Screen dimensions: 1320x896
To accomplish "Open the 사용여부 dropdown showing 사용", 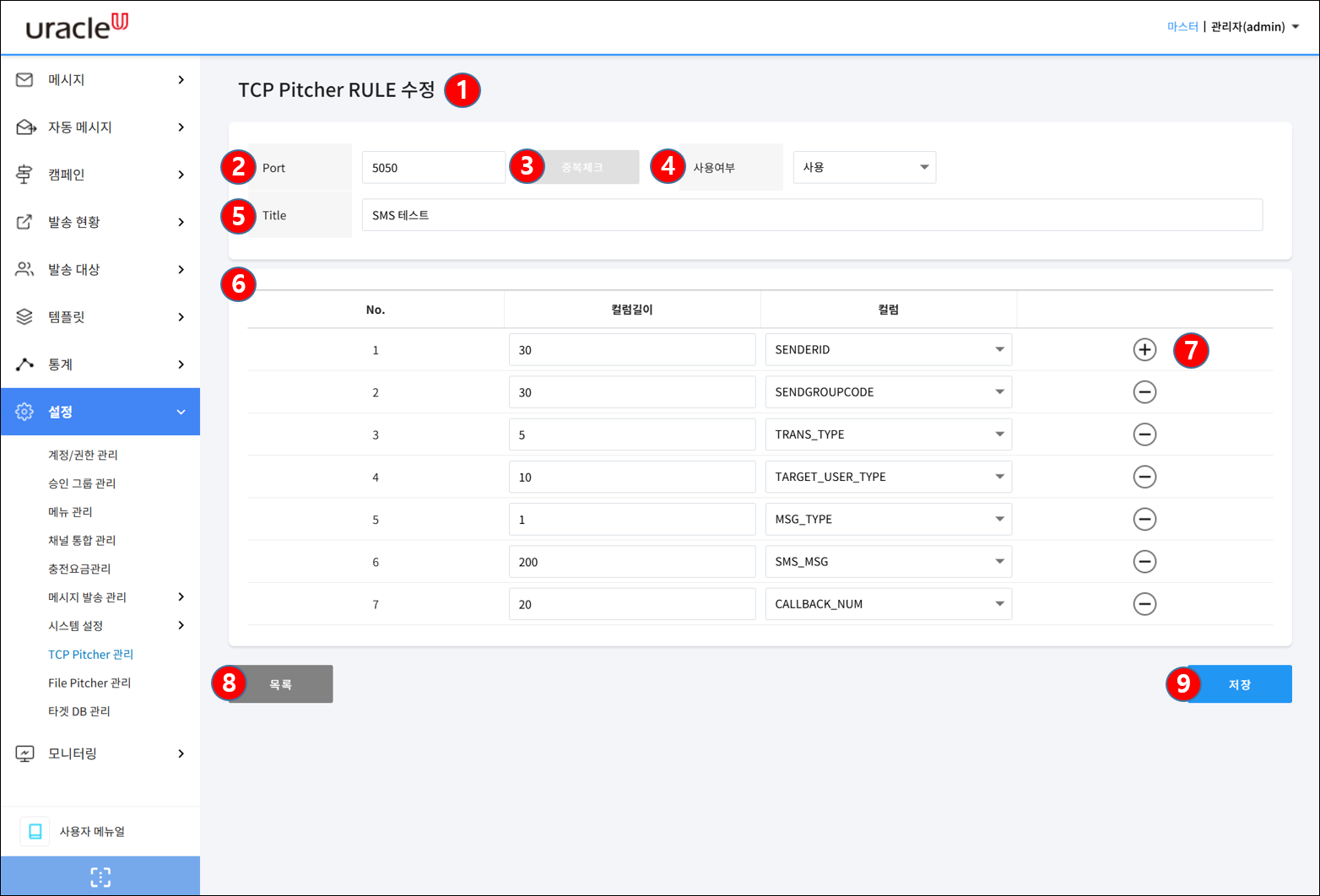I will (x=864, y=167).
